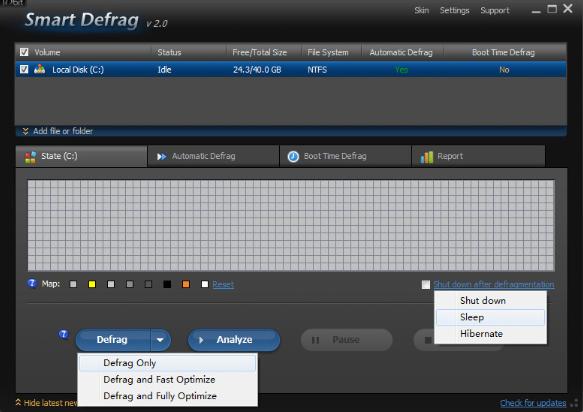Click the Free/Total Size column header
The image size is (583, 412).
click(260, 52)
